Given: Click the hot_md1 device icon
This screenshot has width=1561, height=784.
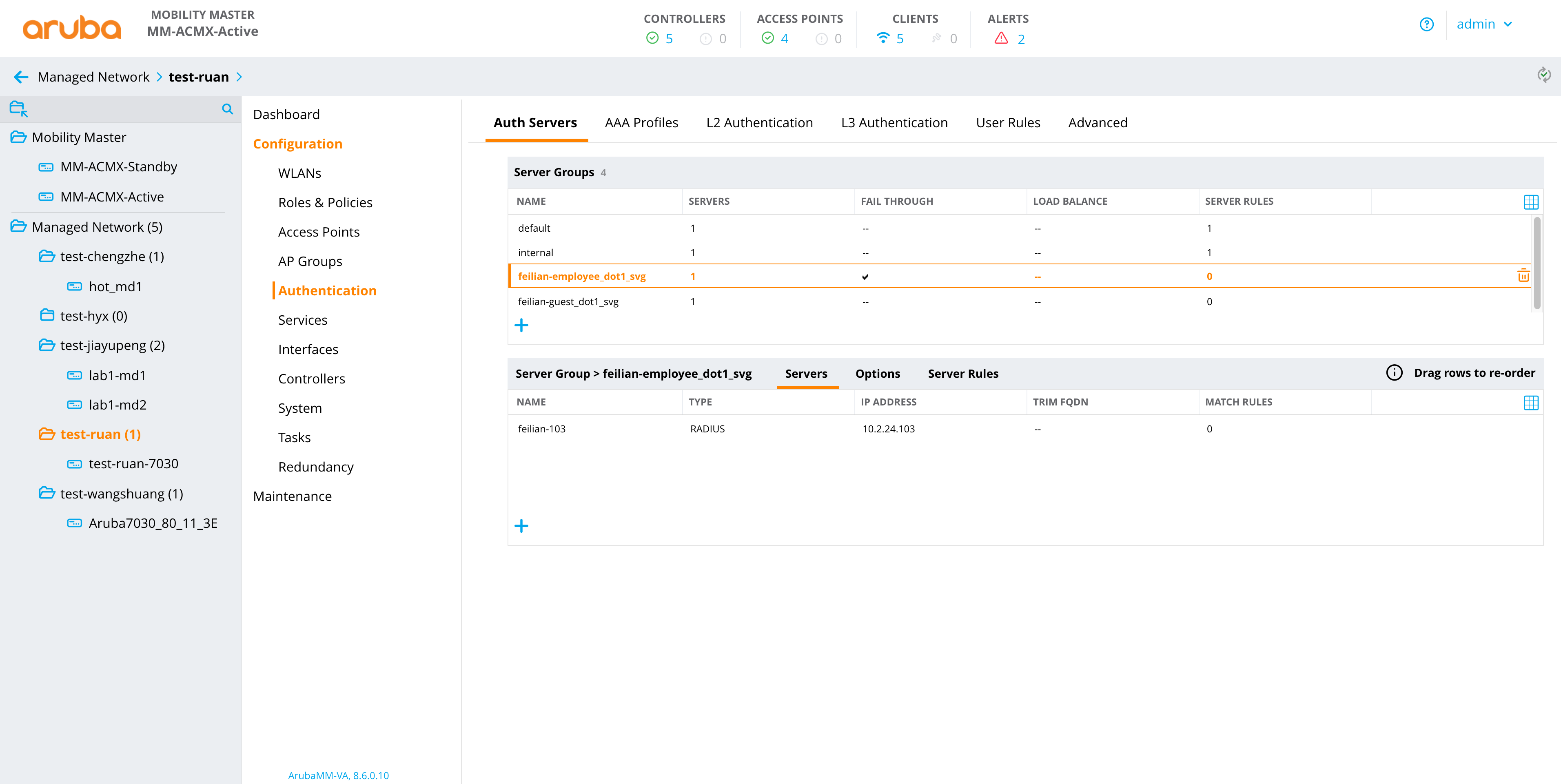Looking at the screenshot, I should 75,287.
